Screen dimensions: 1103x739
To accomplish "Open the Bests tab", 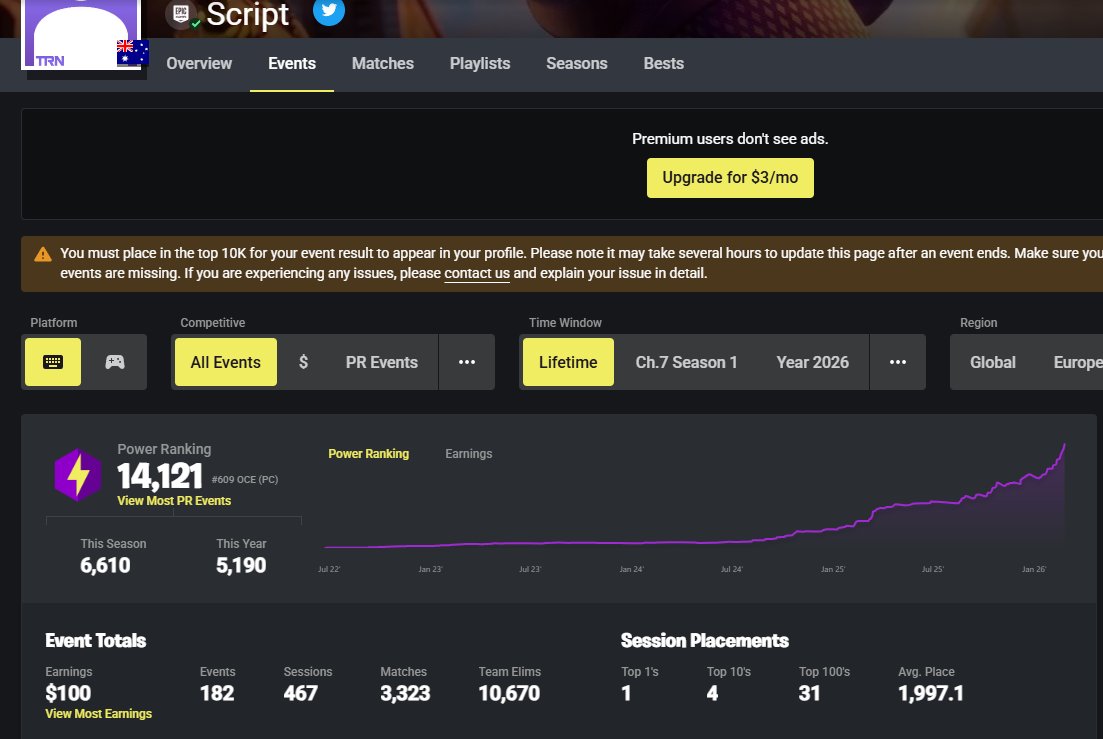I will (663, 63).
